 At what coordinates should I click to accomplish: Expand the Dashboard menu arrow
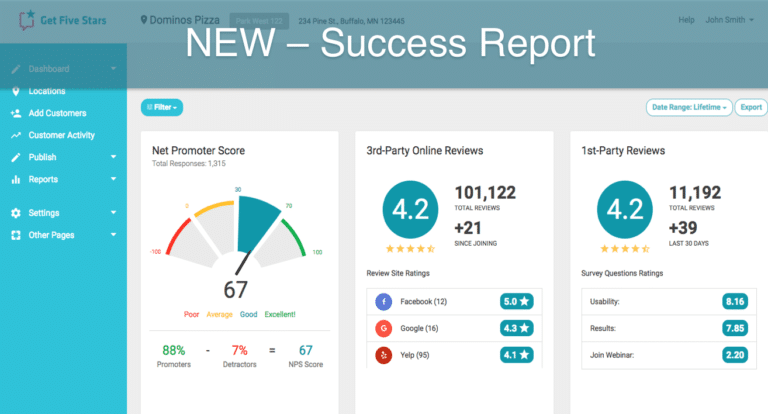[x=113, y=69]
